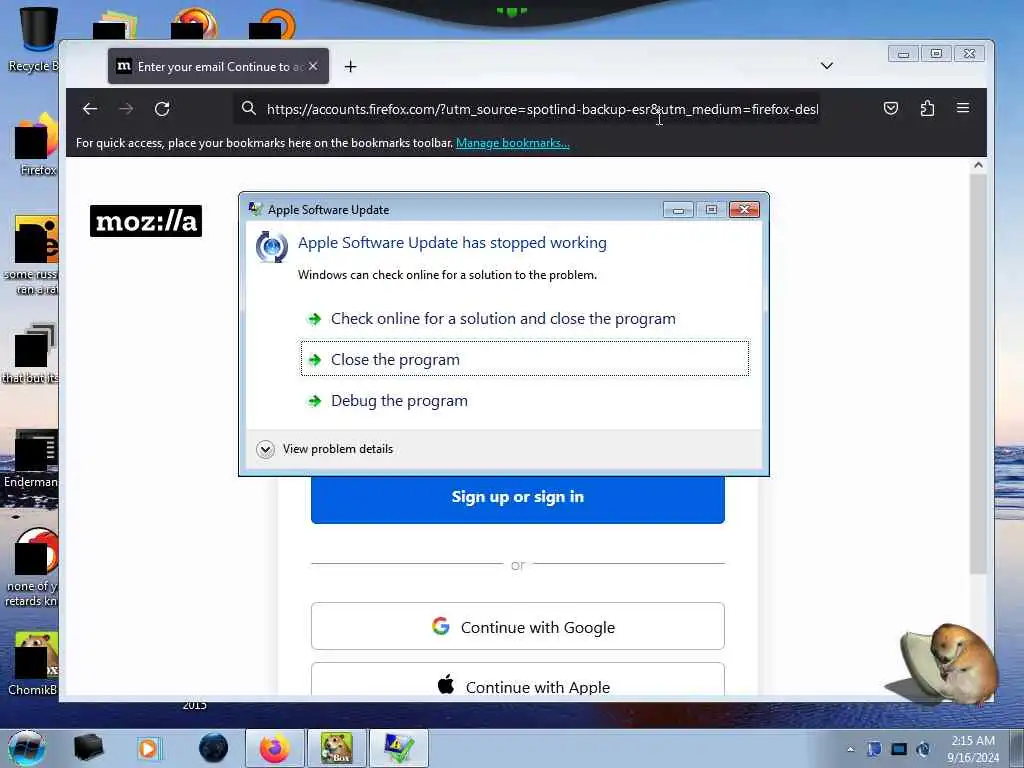Expand the list all tabs chevron
1024x768 pixels.
[827, 66]
